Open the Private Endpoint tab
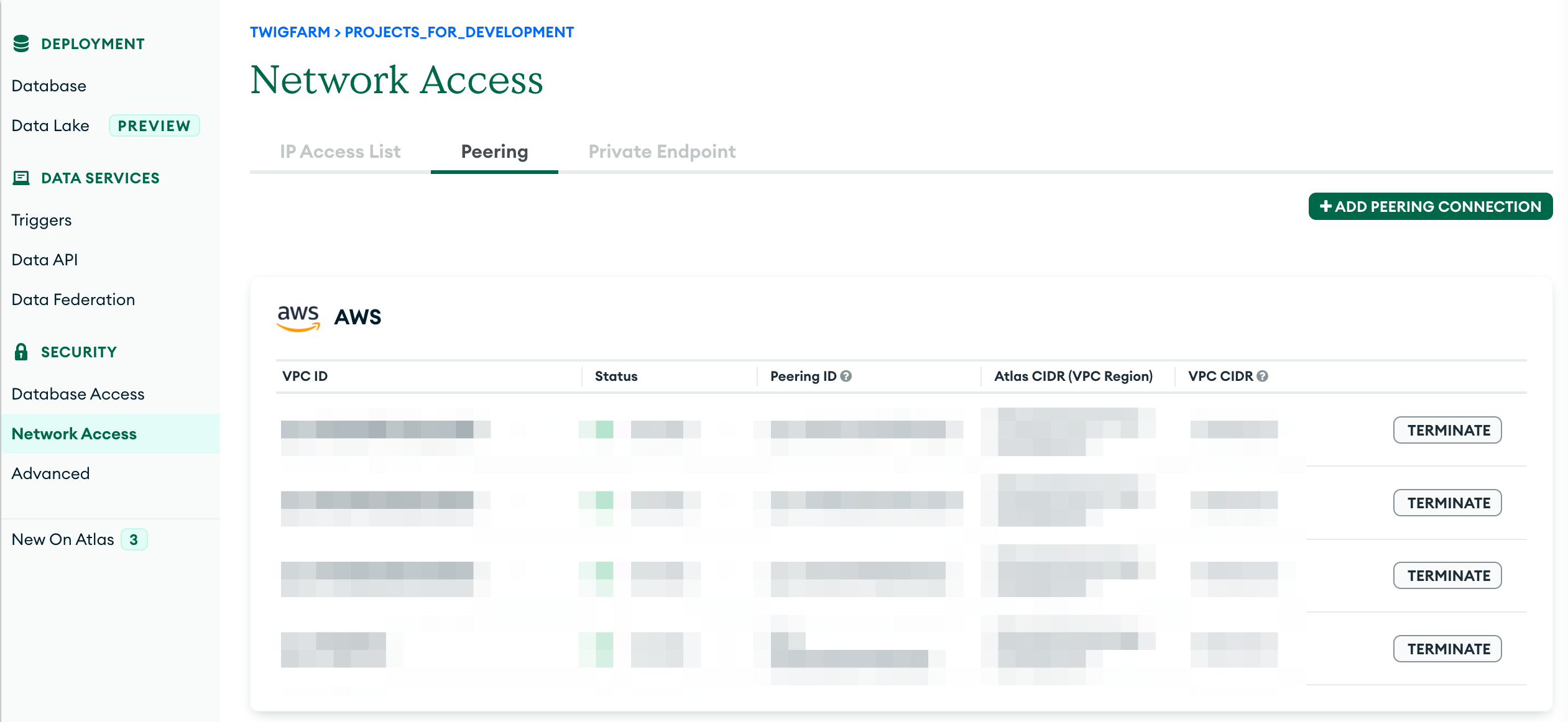Viewport: 1568px width, 722px height. point(662,152)
